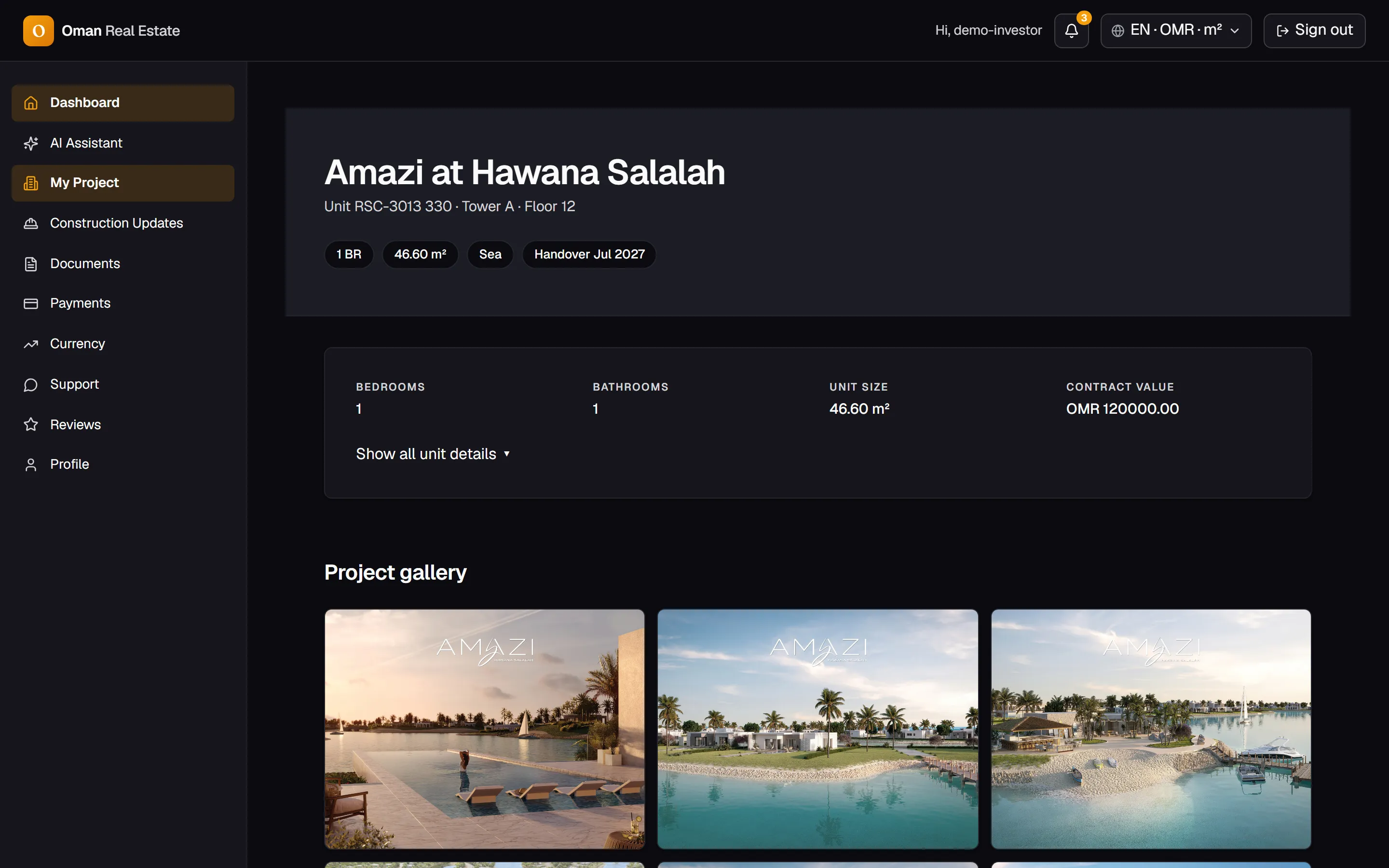Click the Sea view tag
1389x868 pixels.
coord(490,254)
